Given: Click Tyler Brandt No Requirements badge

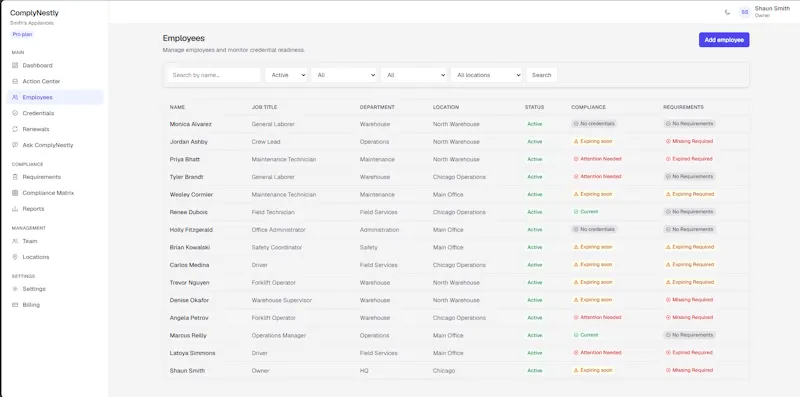Looking at the screenshot, I should pos(689,177).
